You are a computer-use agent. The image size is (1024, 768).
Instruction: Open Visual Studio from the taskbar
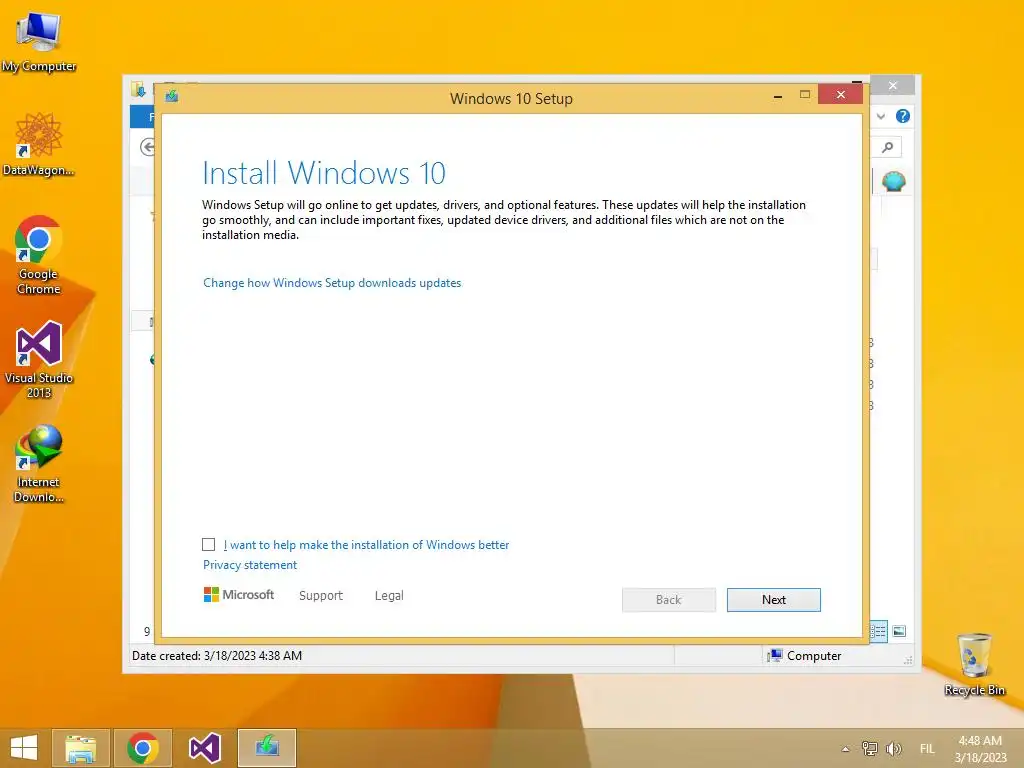(x=204, y=748)
